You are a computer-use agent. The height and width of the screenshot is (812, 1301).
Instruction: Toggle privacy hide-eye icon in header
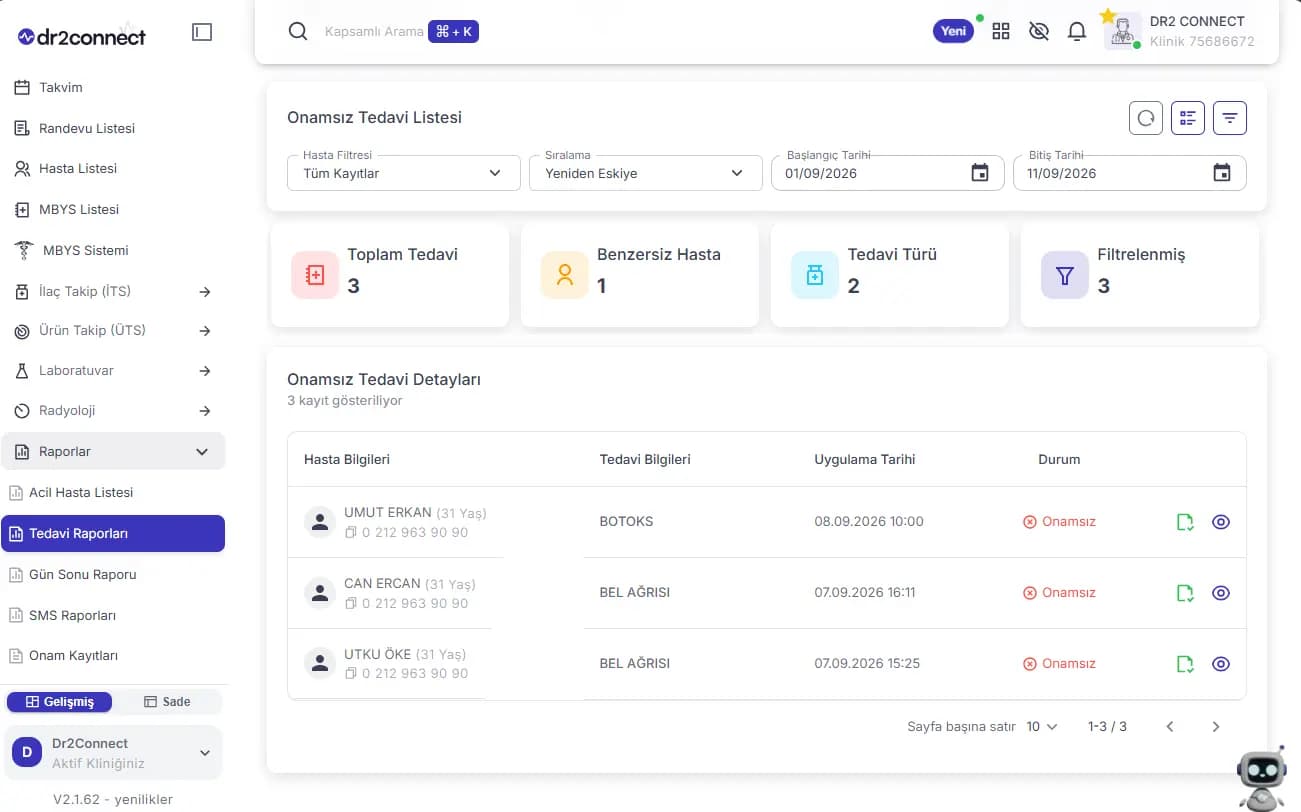(1039, 31)
